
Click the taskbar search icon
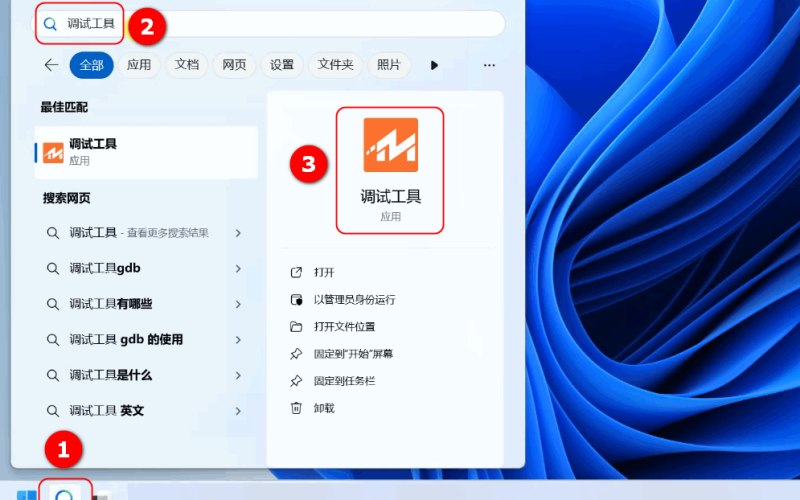pos(65,493)
